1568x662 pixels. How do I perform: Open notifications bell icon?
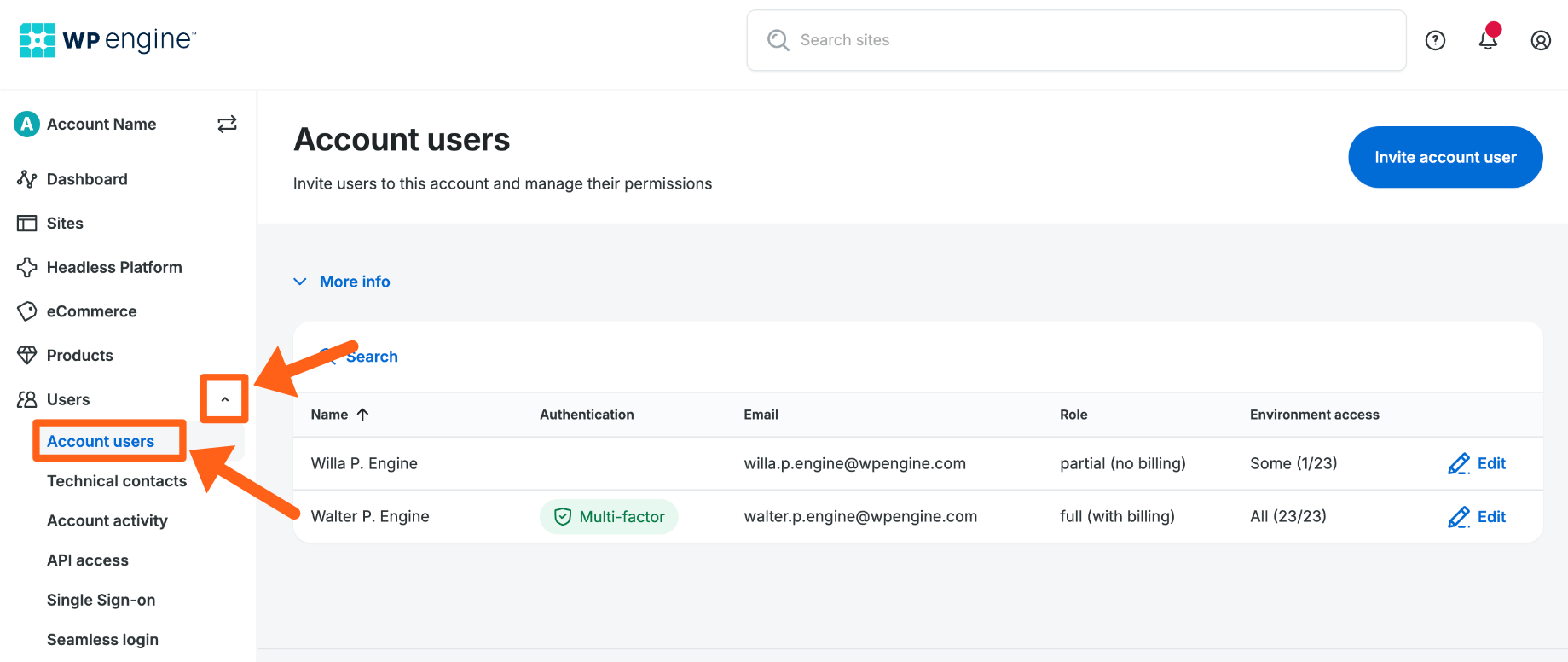click(1489, 38)
